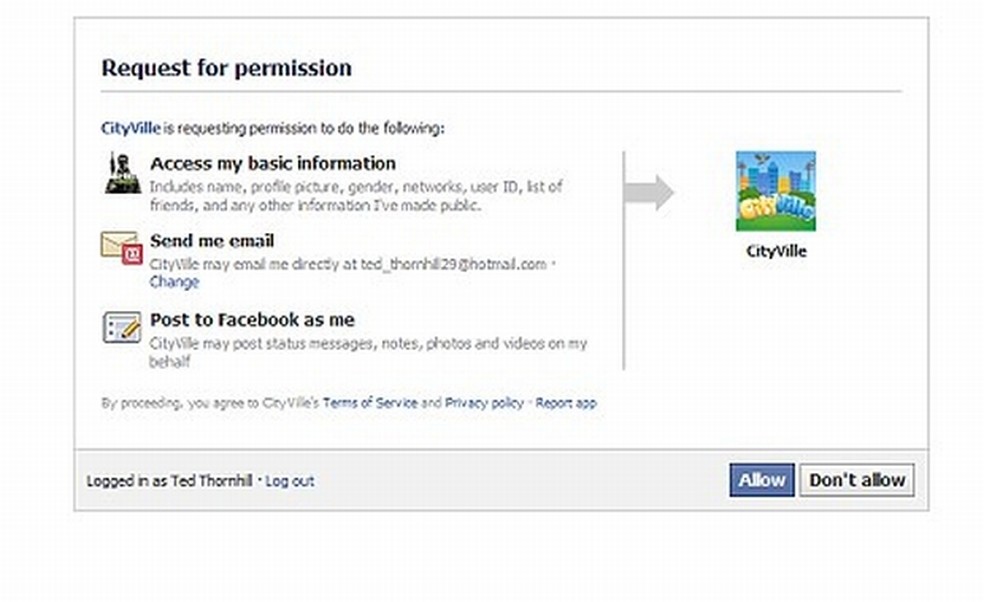
Task: Click the 'Post to Facebook as me' heading
Action: (252, 320)
